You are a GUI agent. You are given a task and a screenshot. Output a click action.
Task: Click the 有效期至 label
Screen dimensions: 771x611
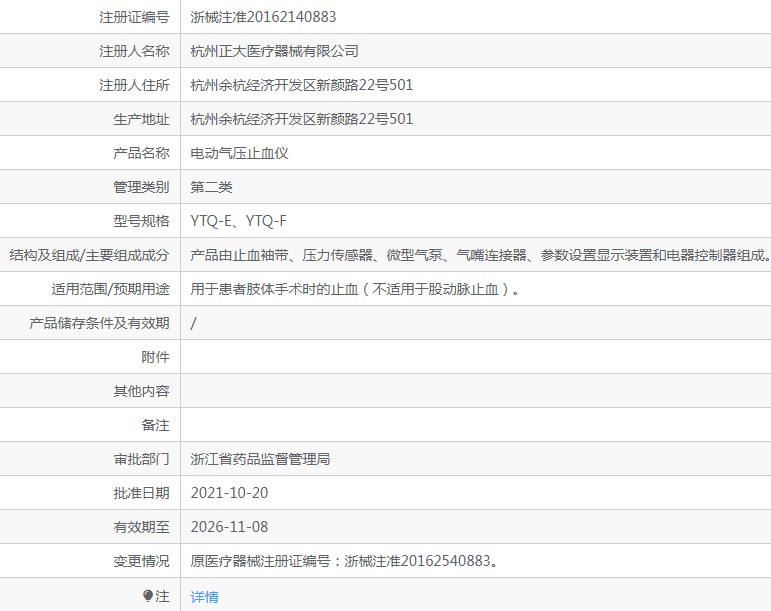141,527
